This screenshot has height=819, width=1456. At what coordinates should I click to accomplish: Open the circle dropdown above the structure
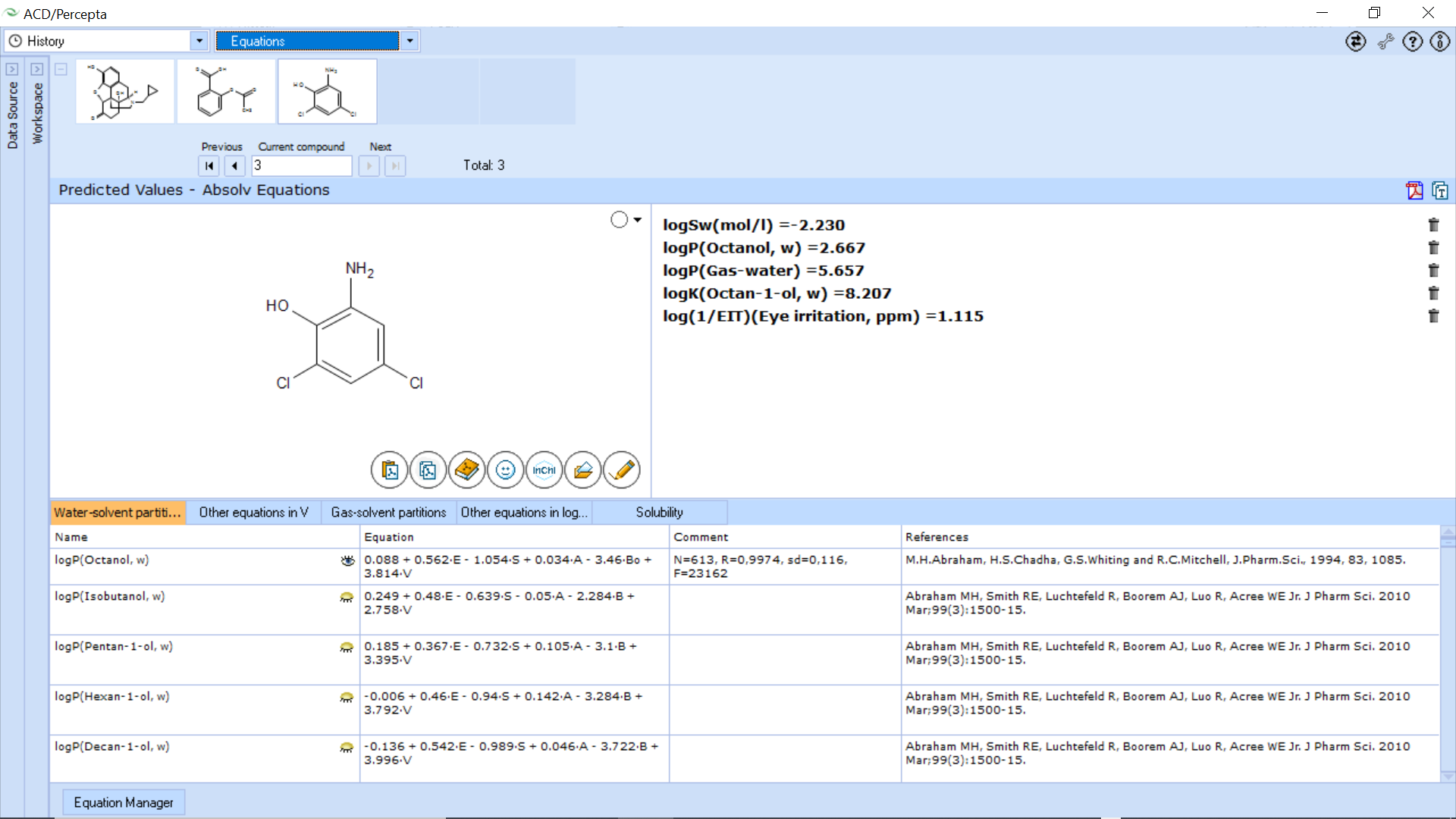tap(637, 220)
